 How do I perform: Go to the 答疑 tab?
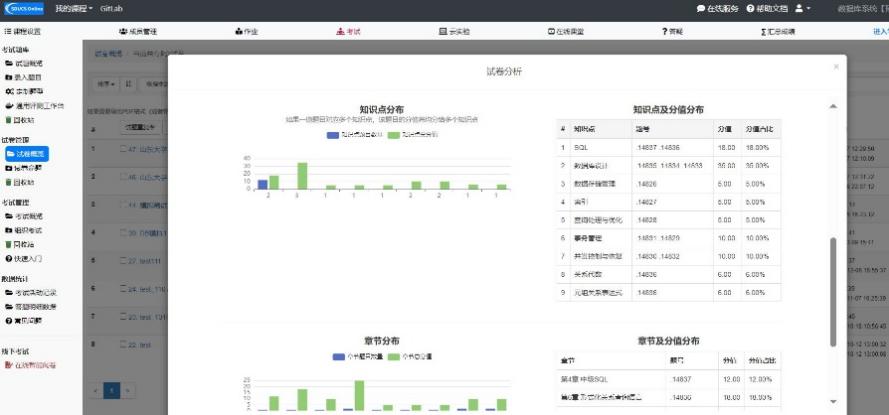(x=672, y=32)
